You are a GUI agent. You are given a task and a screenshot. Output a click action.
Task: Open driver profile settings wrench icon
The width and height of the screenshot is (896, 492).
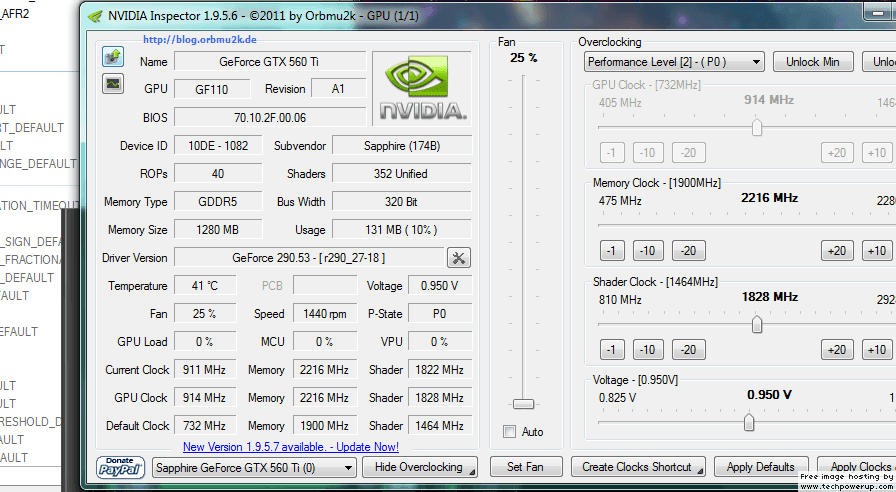coord(458,258)
